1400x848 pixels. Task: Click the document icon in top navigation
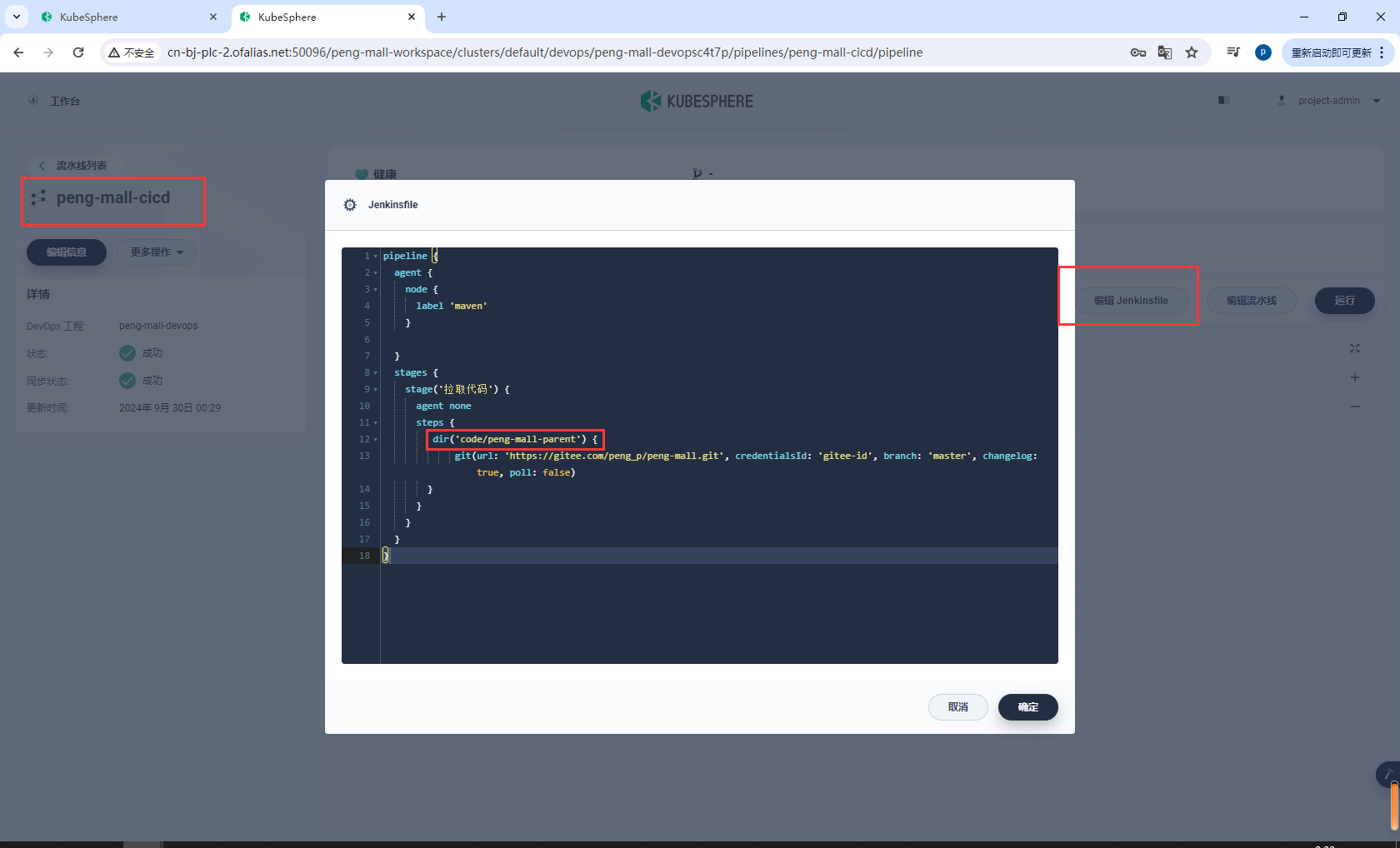(x=1224, y=100)
